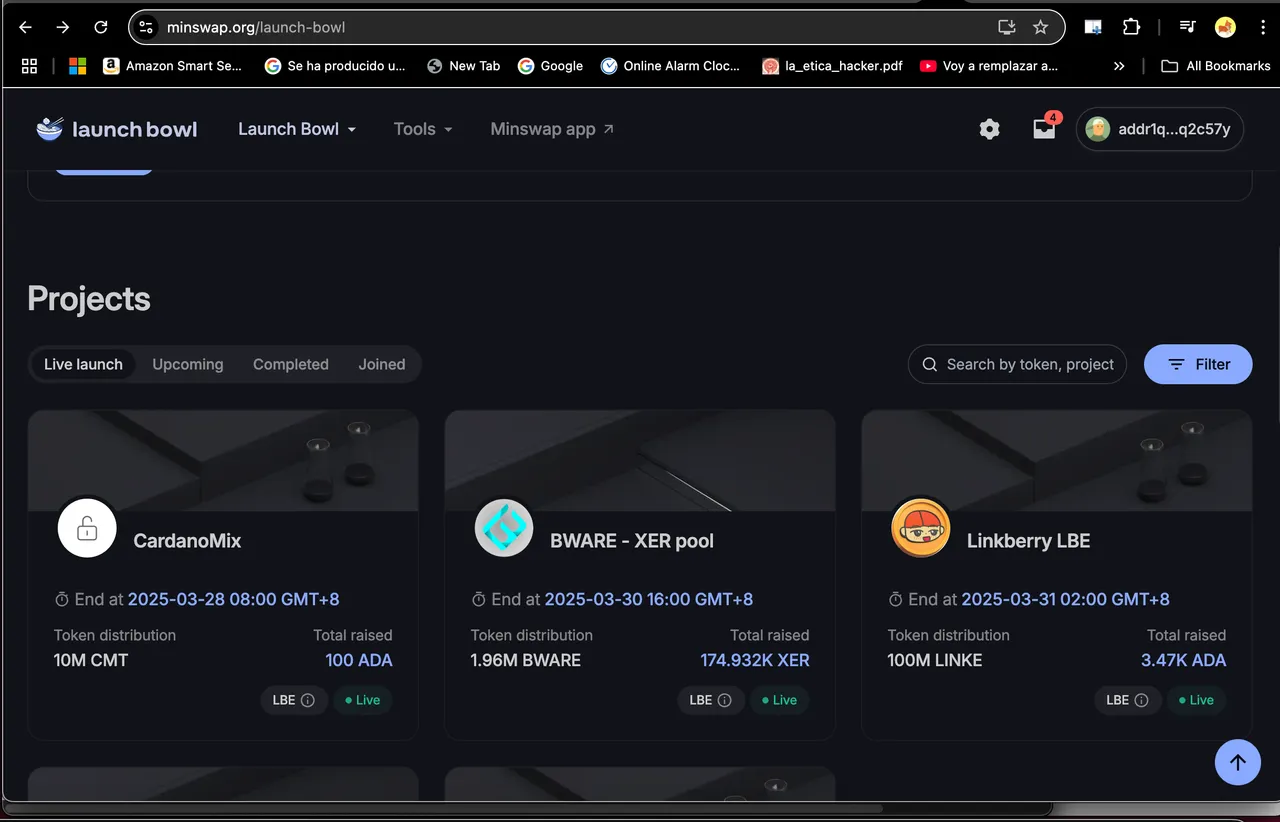Open the la_etica_hacker.pdf bookmark
Image resolution: width=1280 pixels, height=822 pixels.
pos(832,66)
